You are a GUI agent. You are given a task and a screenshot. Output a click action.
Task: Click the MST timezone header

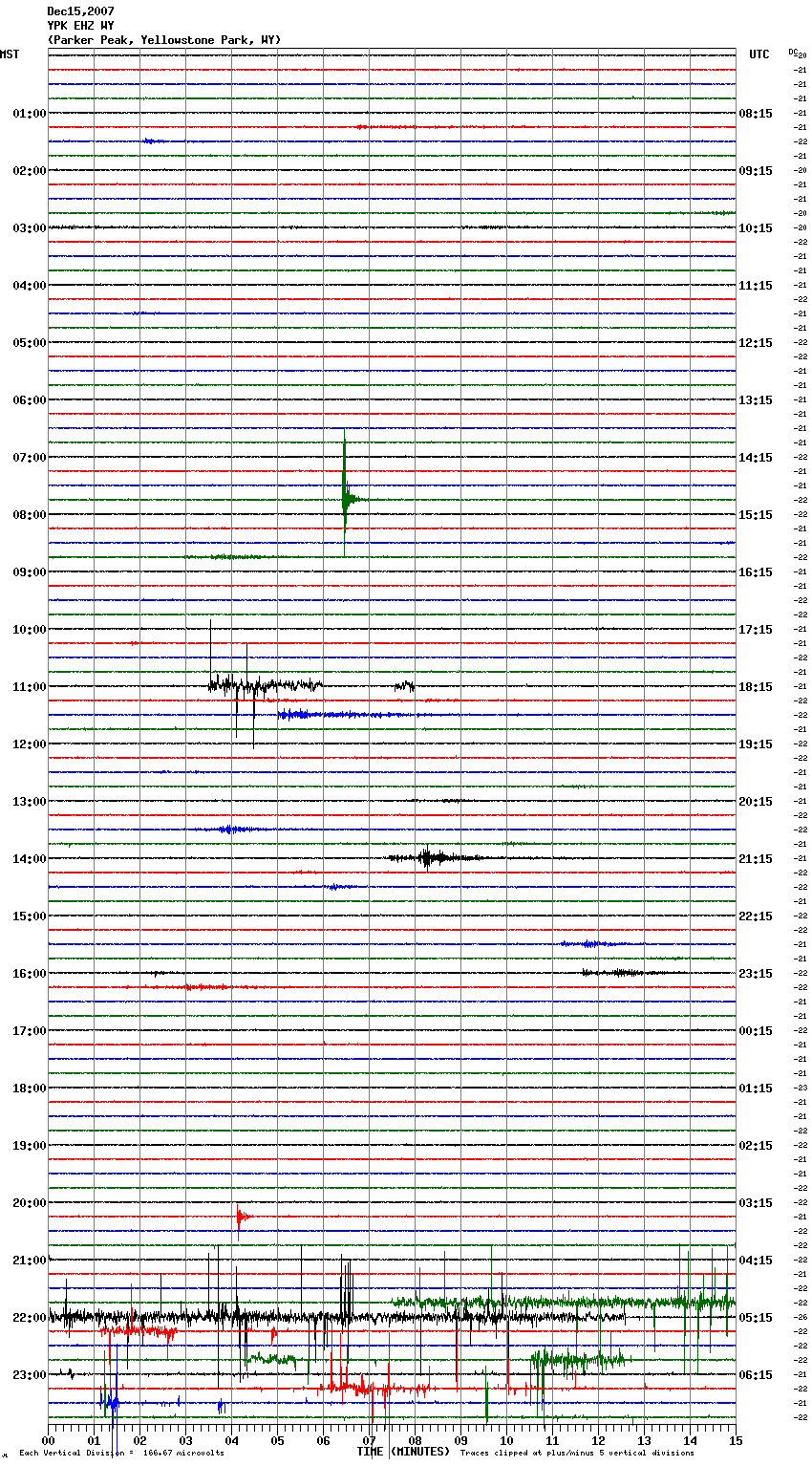(x=10, y=54)
